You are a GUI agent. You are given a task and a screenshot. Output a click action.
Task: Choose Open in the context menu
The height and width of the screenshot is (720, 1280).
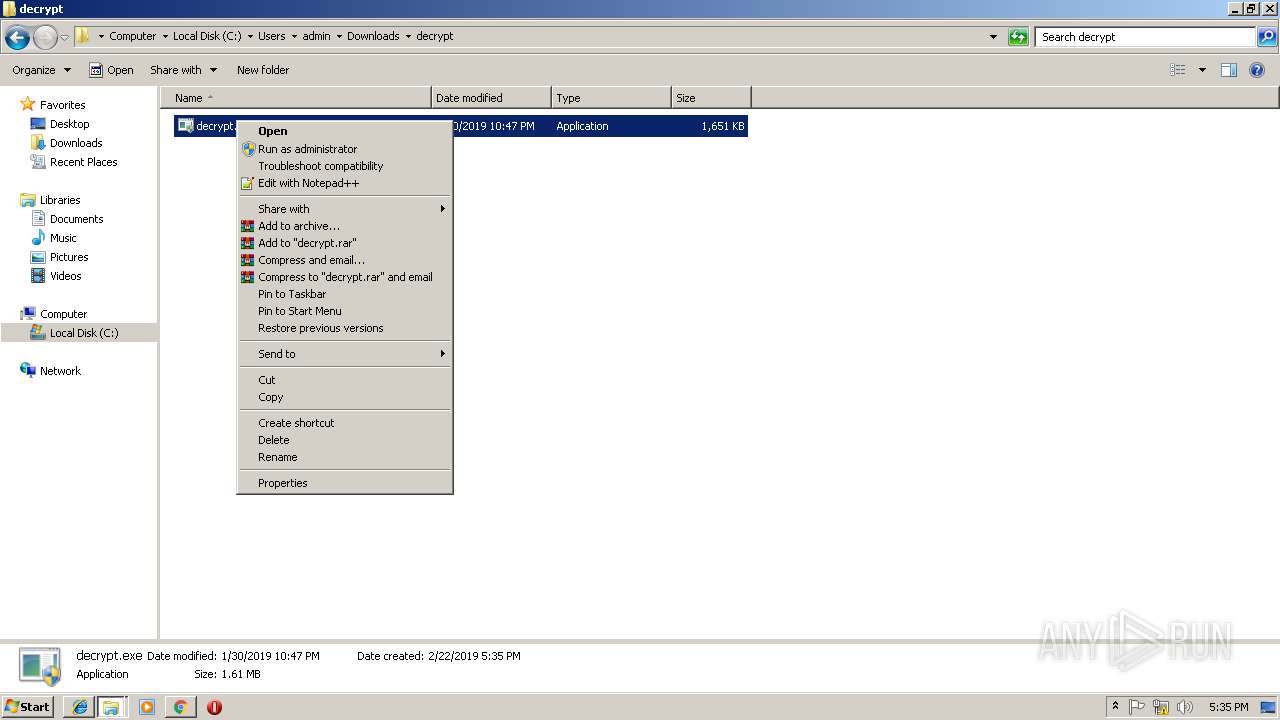click(344, 131)
